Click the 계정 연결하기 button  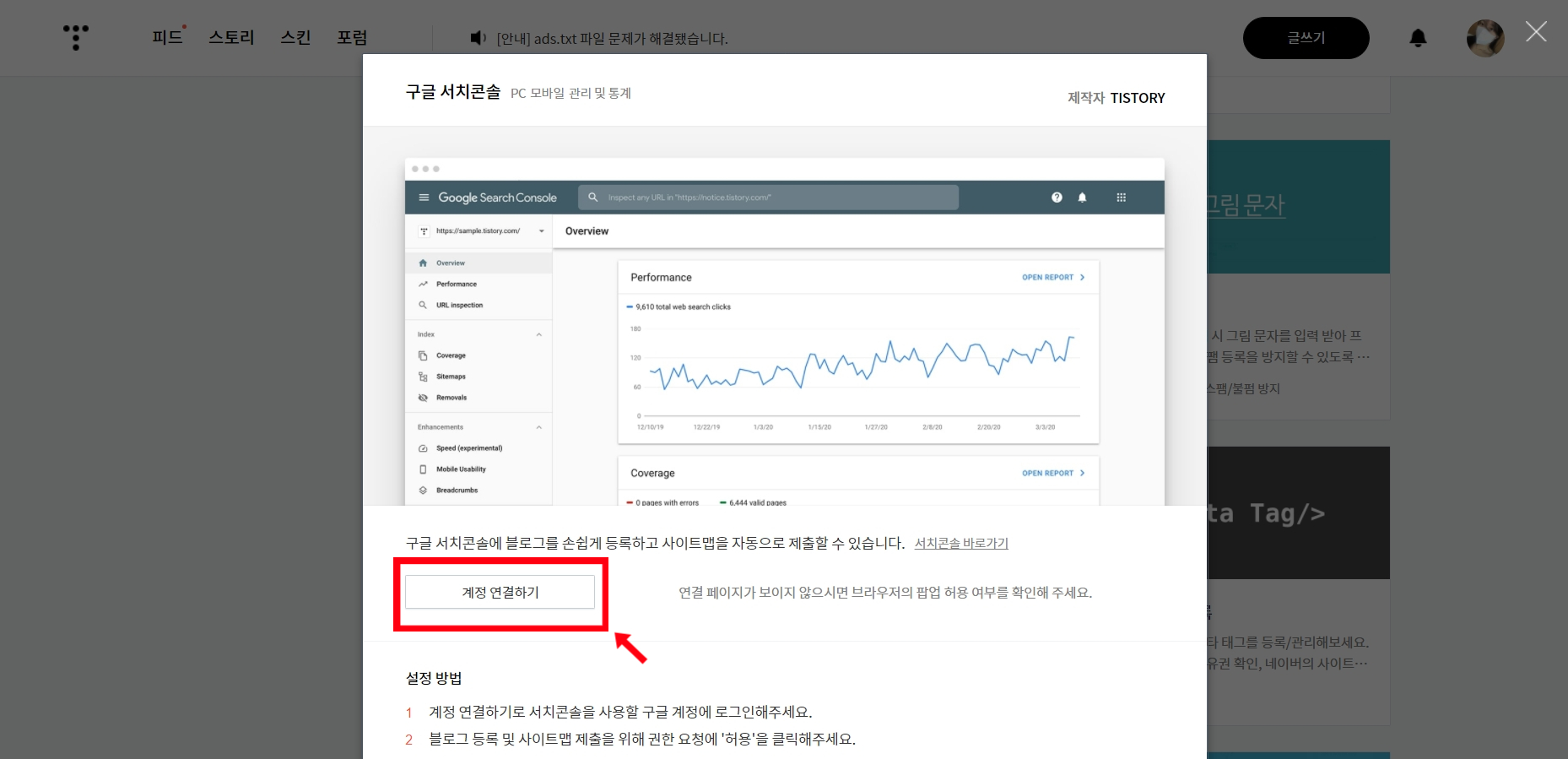[500, 592]
